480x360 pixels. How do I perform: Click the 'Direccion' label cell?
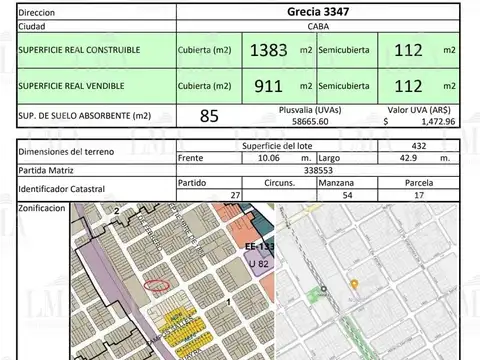[96, 12]
